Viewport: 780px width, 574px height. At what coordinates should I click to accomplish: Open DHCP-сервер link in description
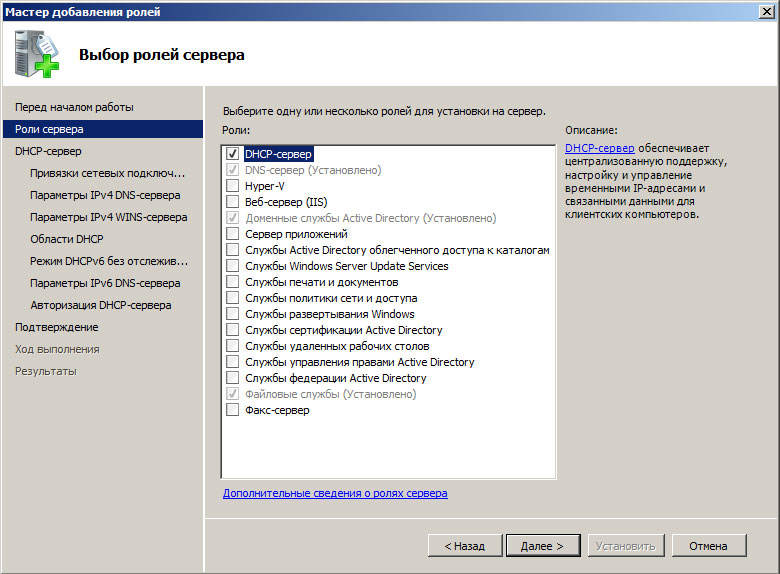pos(599,148)
